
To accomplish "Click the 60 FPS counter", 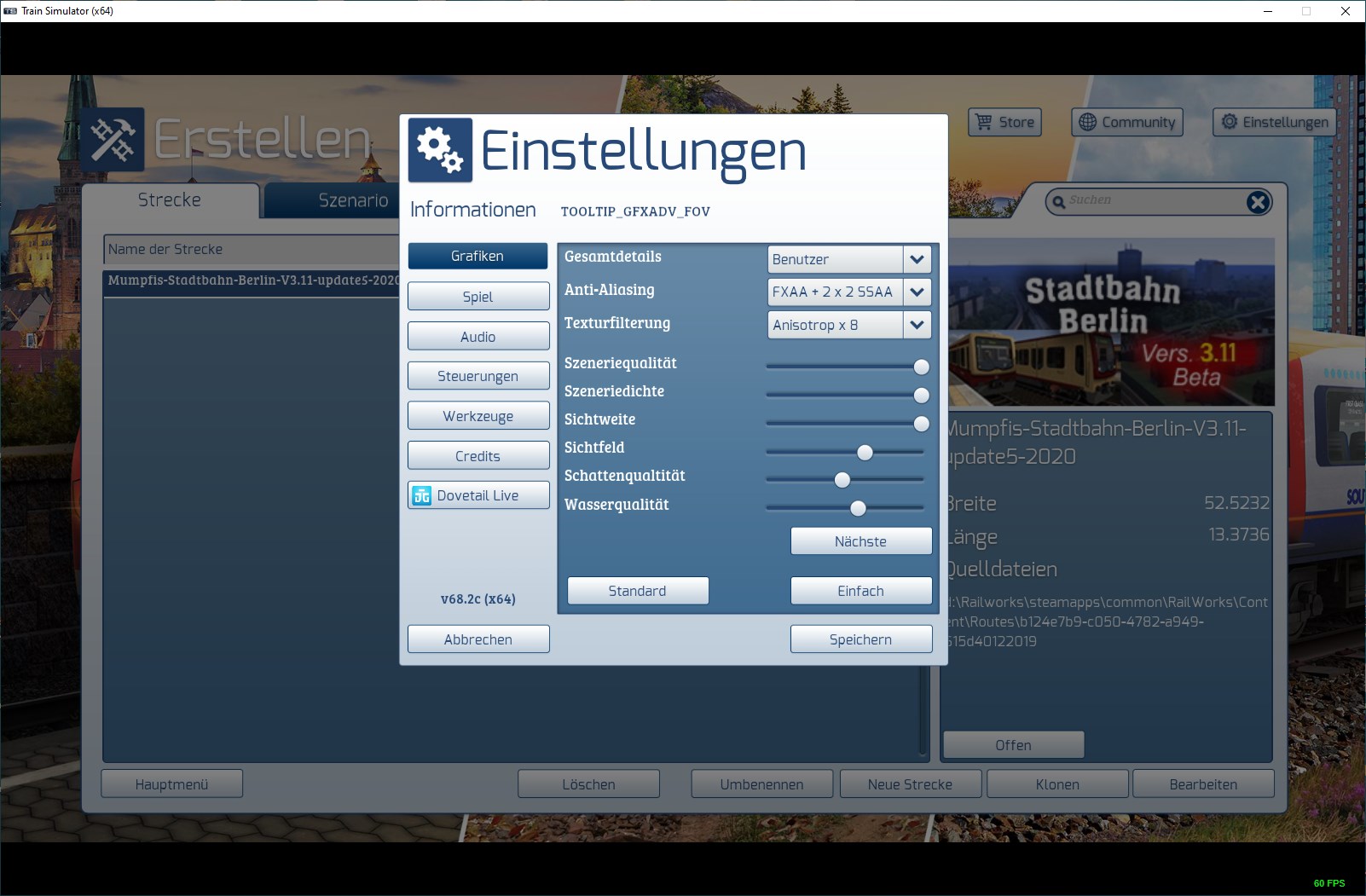I will [x=1329, y=883].
